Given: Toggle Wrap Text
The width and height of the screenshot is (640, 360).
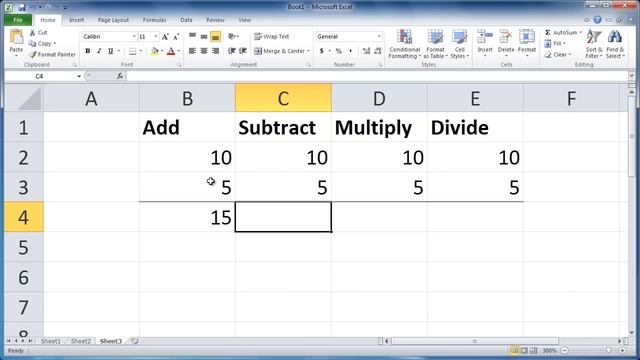Looking at the screenshot, I should [x=271, y=36].
